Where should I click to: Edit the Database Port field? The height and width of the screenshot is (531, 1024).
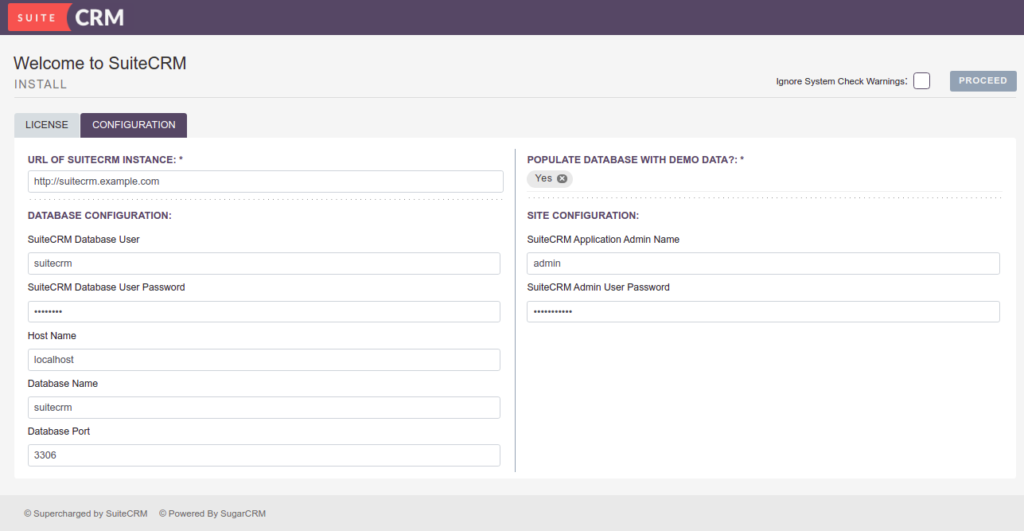pyautogui.click(x=264, y=455)
